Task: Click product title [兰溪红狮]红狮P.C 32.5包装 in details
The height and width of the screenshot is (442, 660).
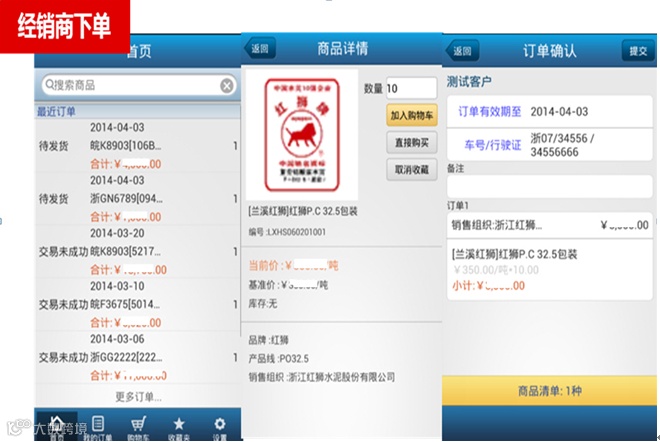Action: (303, 211)
